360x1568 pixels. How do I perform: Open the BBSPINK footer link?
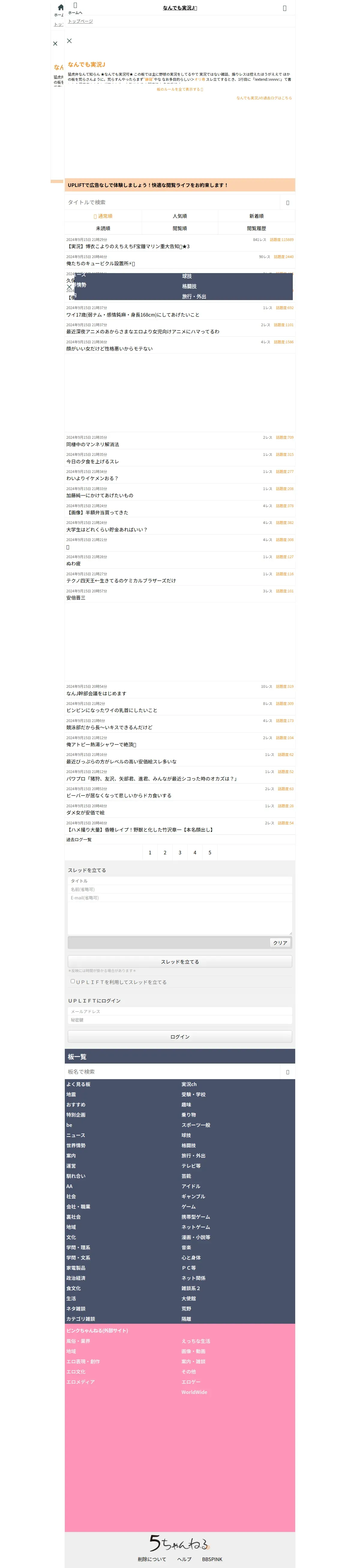[x=212, y=1560]
